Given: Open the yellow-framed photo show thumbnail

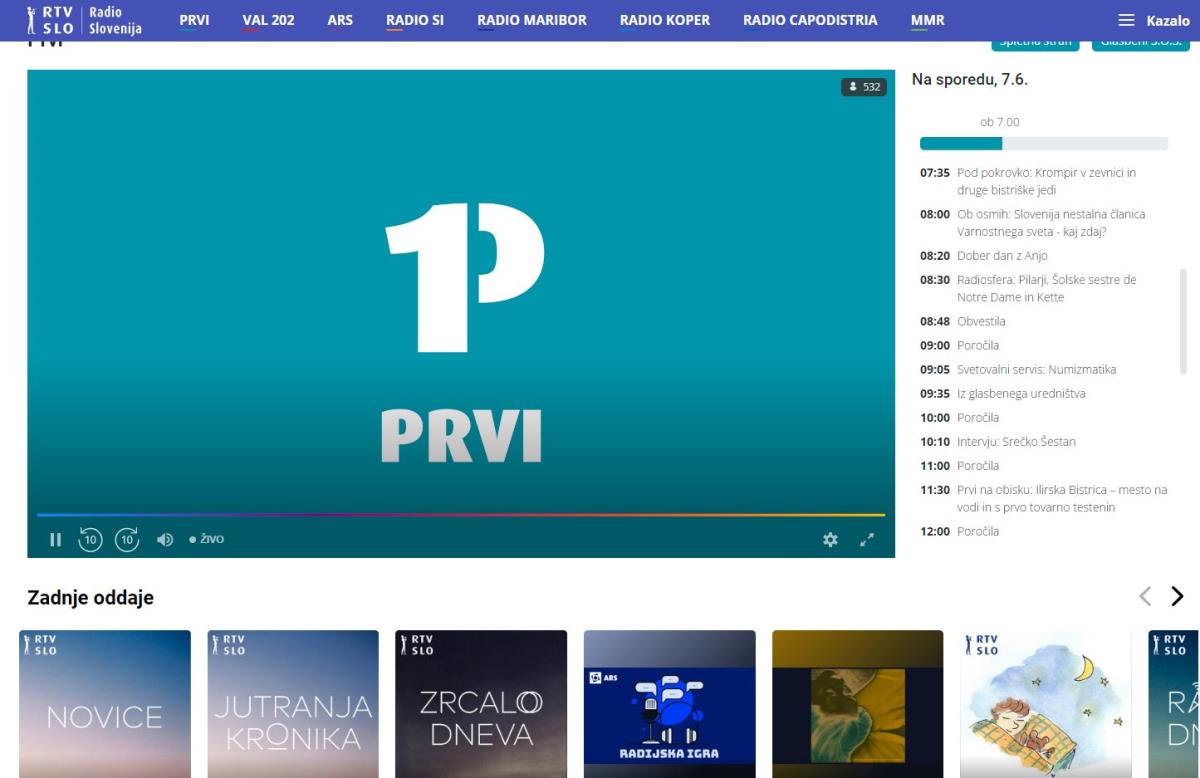Looking at the screenshot, I should [858, 704].
